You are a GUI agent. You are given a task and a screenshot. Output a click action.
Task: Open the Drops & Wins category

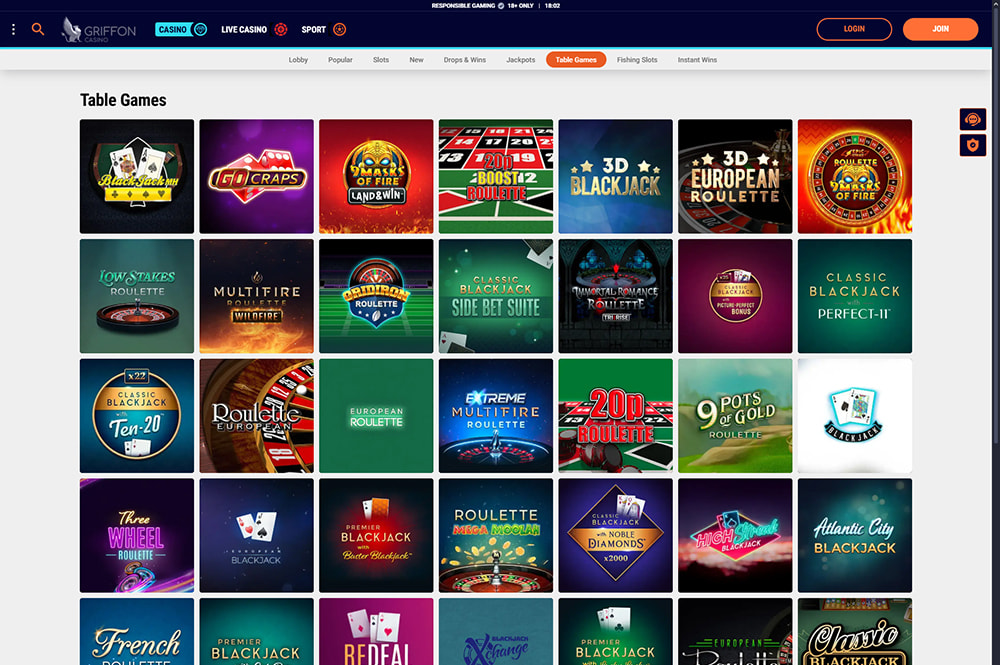[465, 60]
